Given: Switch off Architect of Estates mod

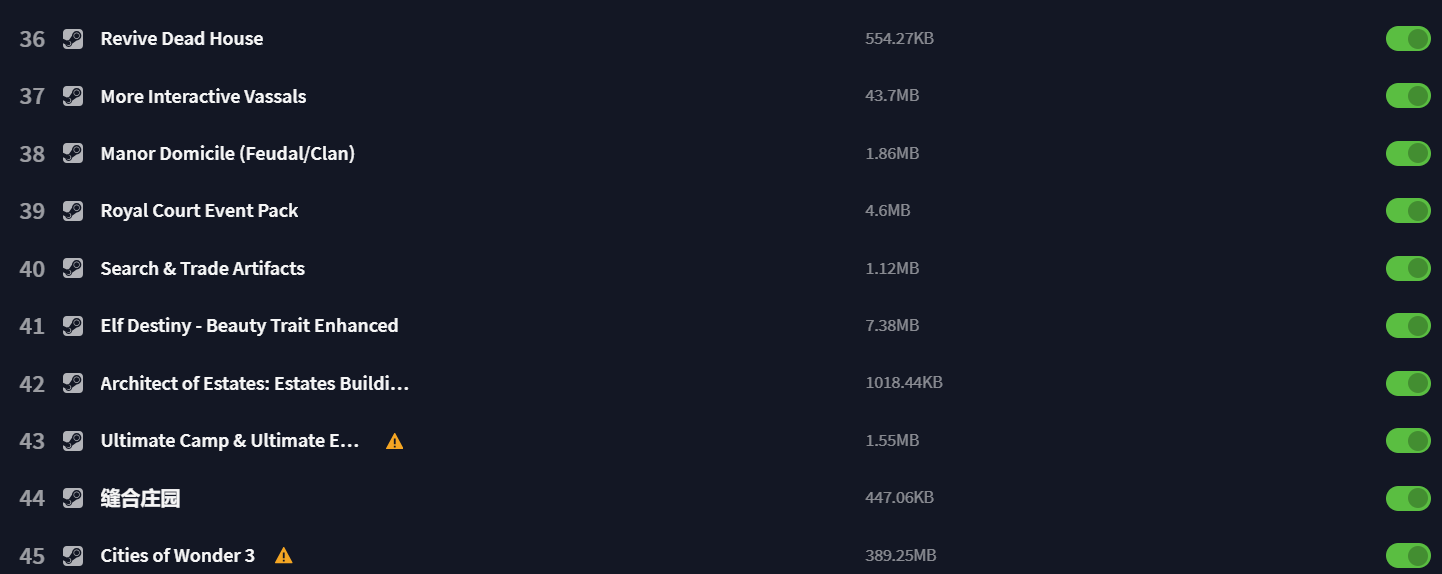Looking at the screenshot, I should click(1408, 383).
